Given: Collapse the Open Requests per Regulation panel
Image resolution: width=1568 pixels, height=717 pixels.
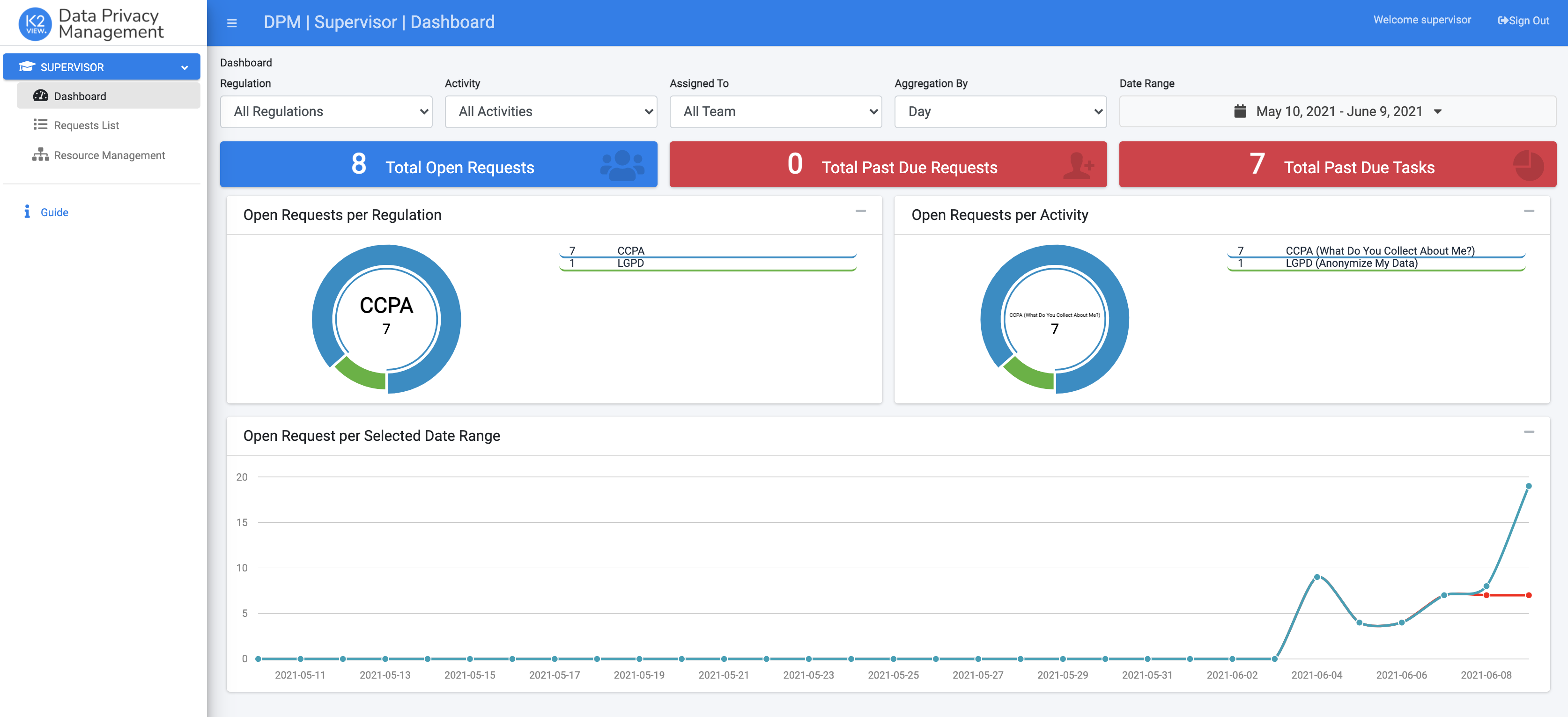Looking at the screenshot, I should [860, 211].
